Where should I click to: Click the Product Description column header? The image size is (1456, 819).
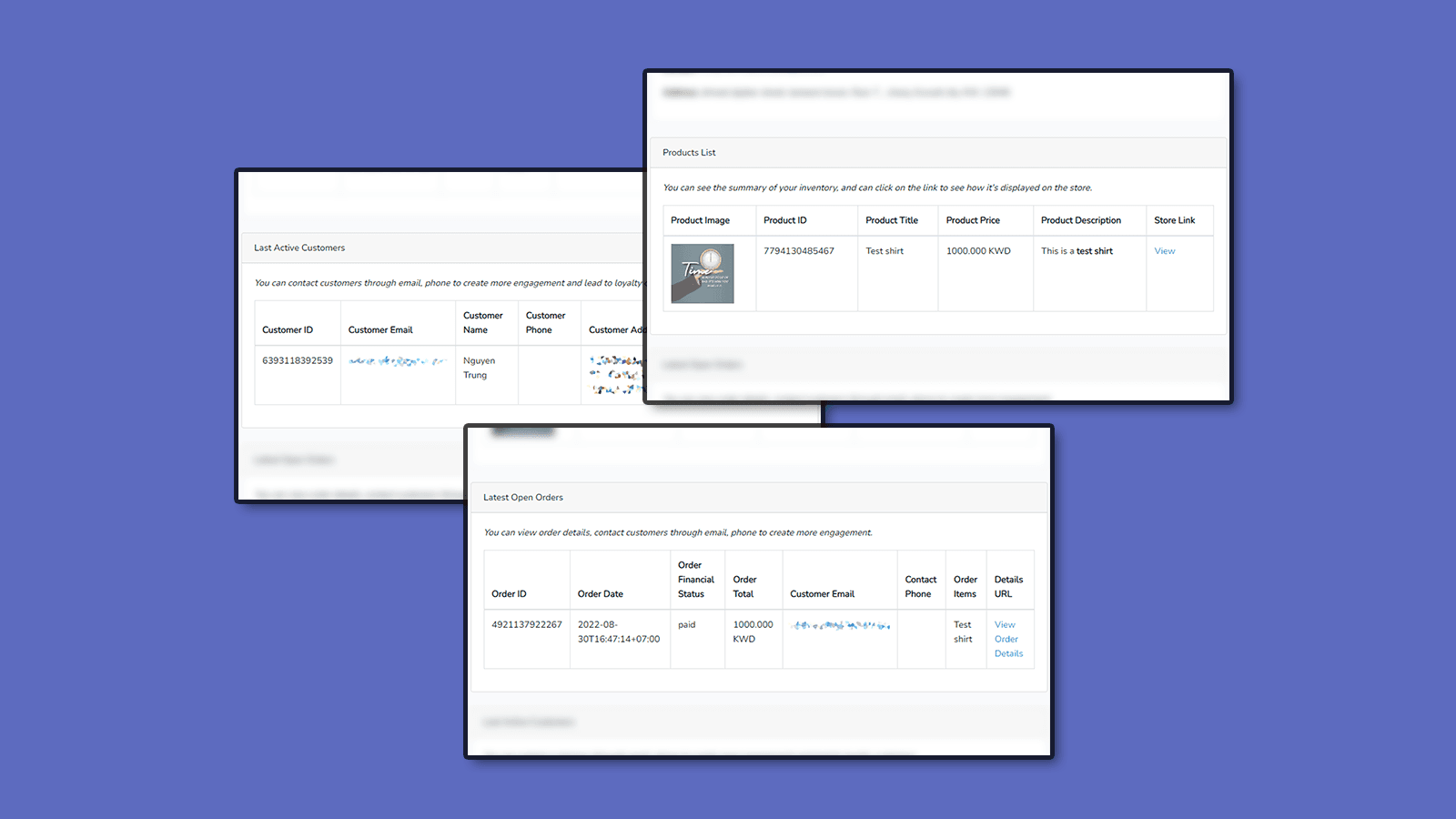[x=1080, y=220]
